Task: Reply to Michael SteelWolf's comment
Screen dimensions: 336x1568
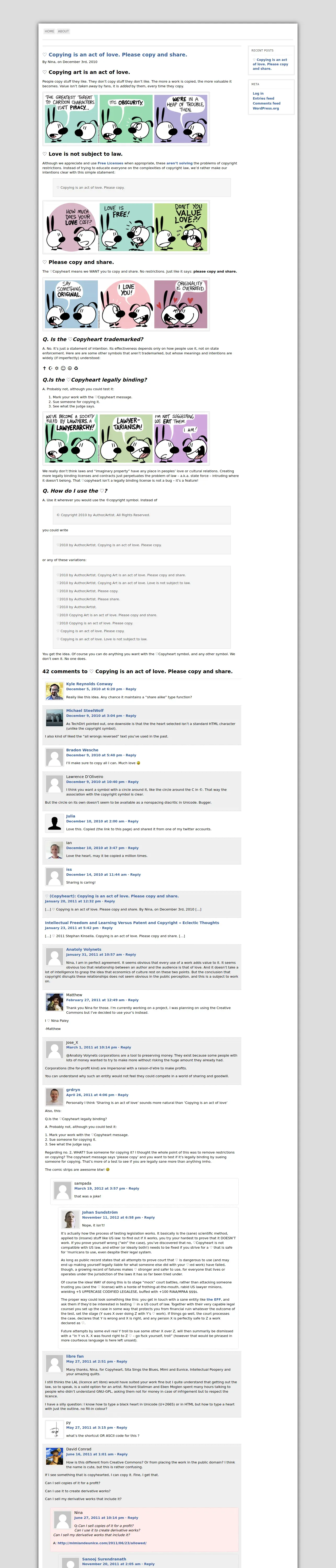Action: click(131, 716)
